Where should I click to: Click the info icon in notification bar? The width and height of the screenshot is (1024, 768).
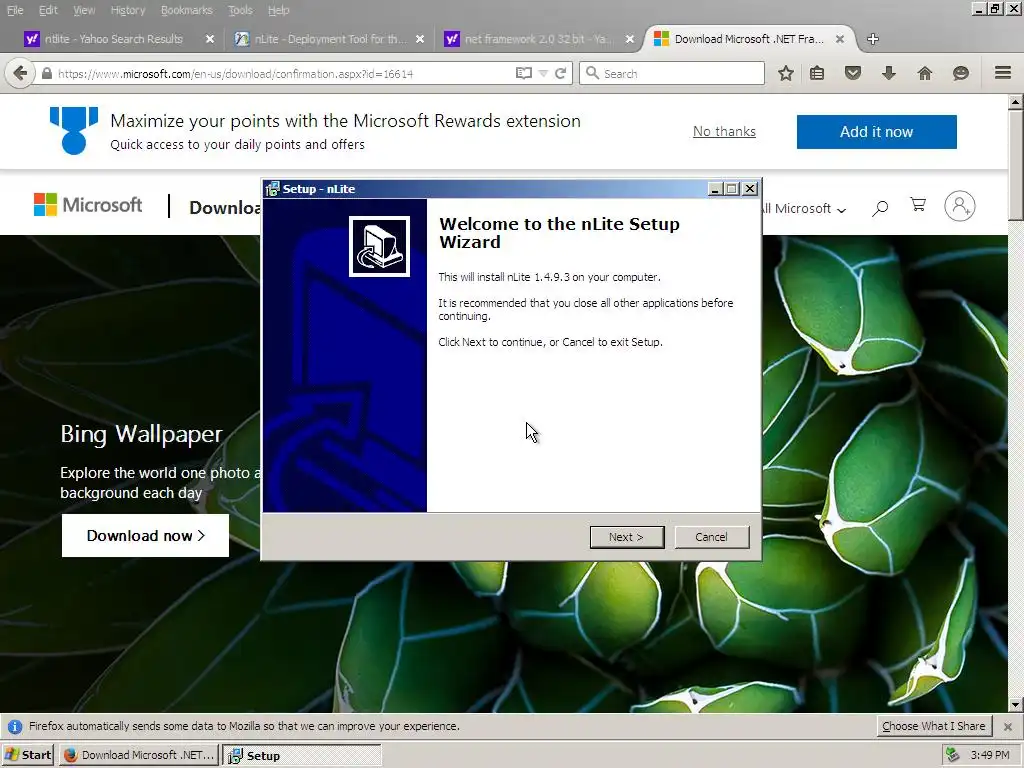coord(15,726)
